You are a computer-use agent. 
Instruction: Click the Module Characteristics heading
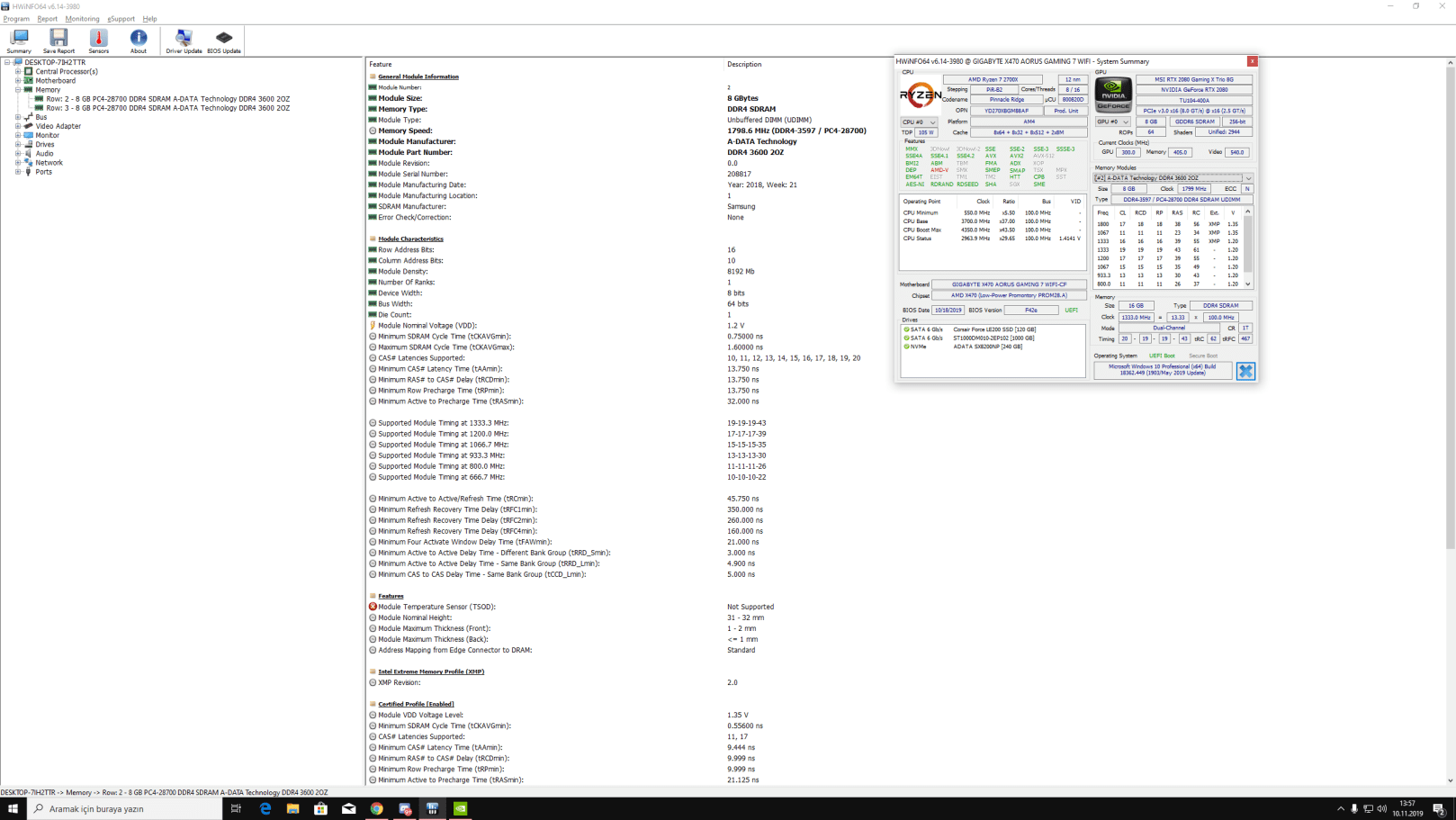[x=410, y=239]
